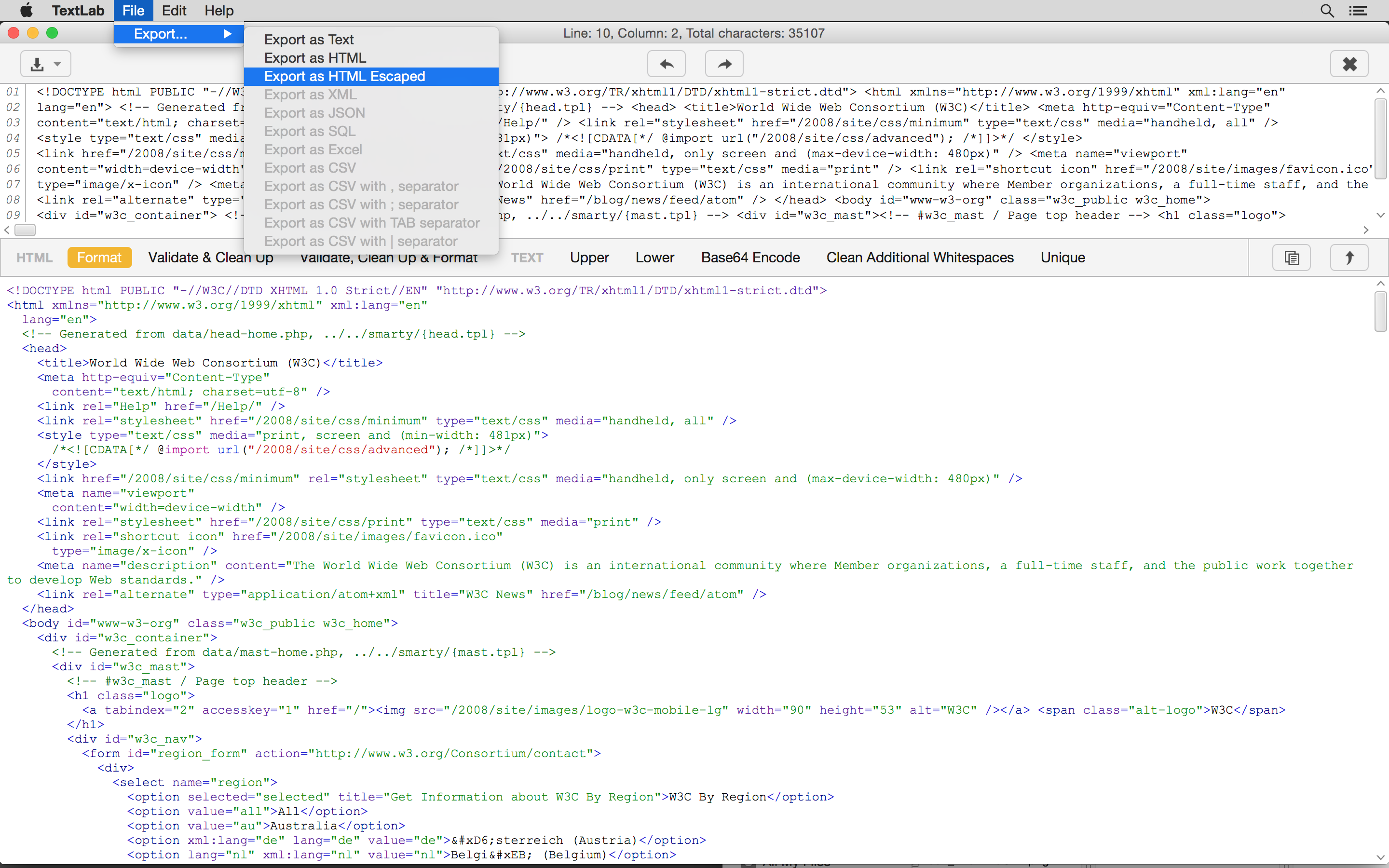This screenshot has height=868, width=1389.
Task: Open the Notification Center list icon
Action: [x=1358, y=10]
